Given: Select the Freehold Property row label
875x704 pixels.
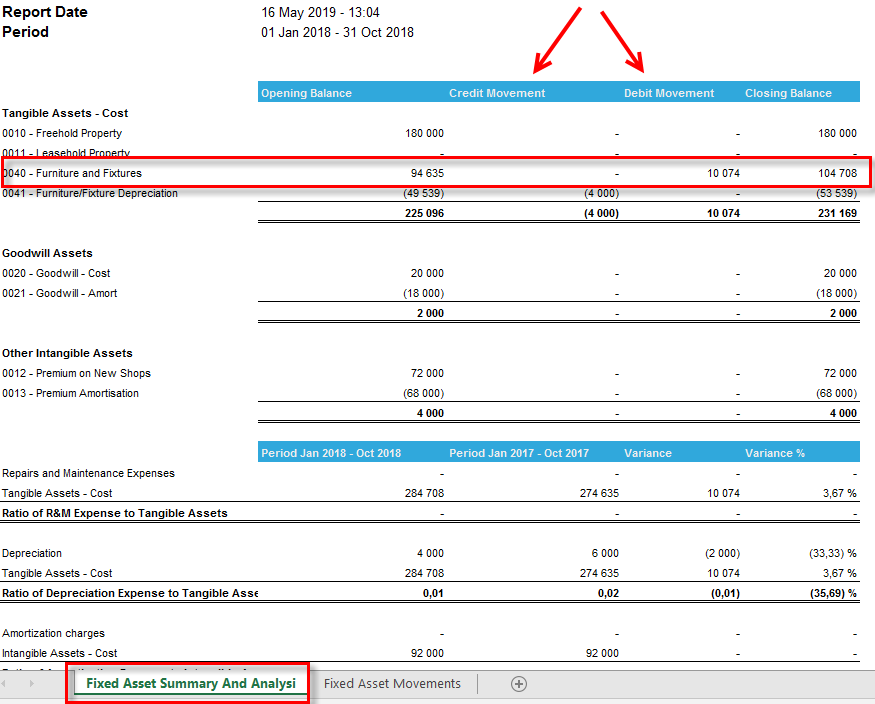Looking at the screenshot, I should [62, 133].
